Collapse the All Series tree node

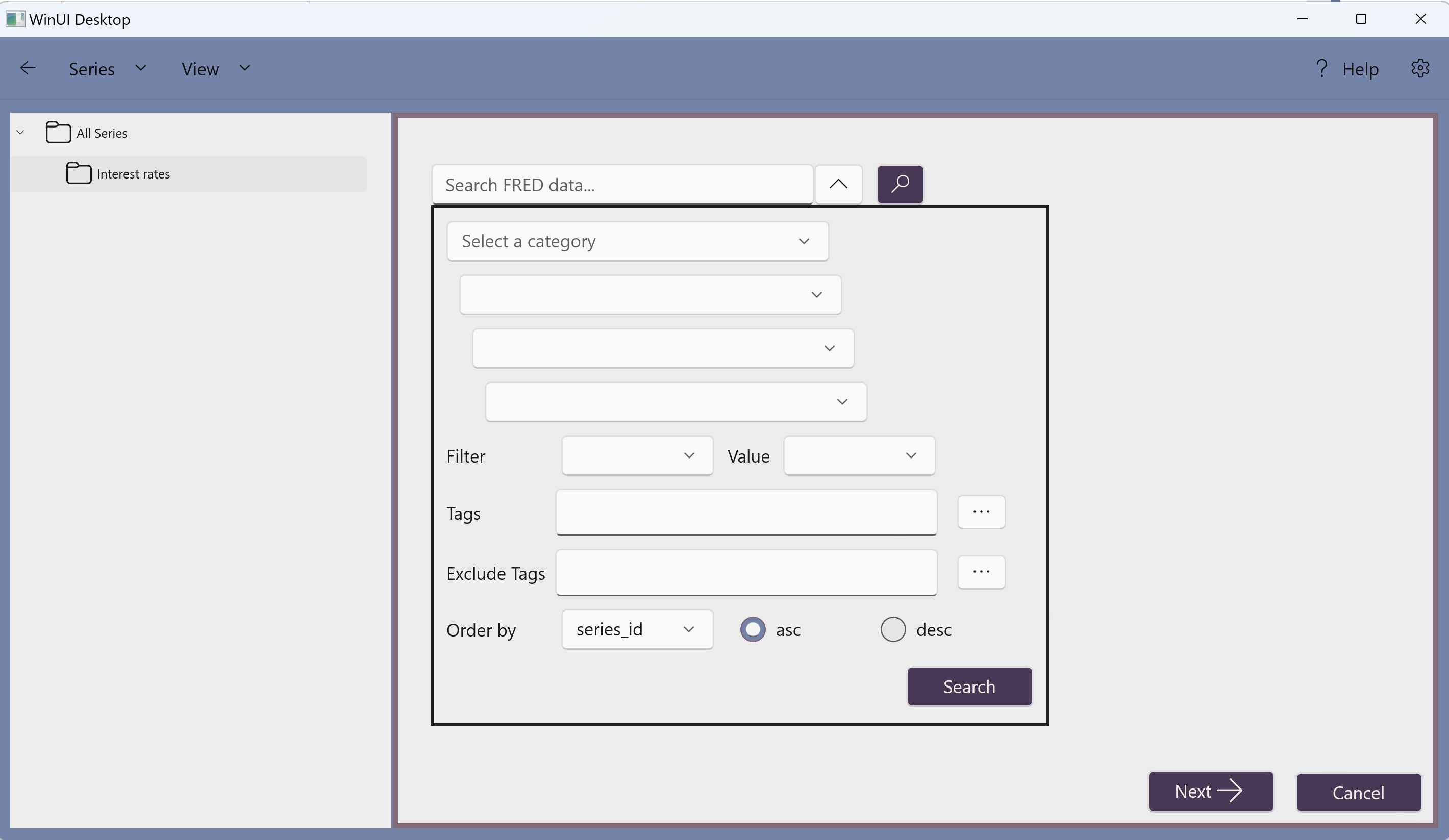pyautogui.click(x=21, y=133)
